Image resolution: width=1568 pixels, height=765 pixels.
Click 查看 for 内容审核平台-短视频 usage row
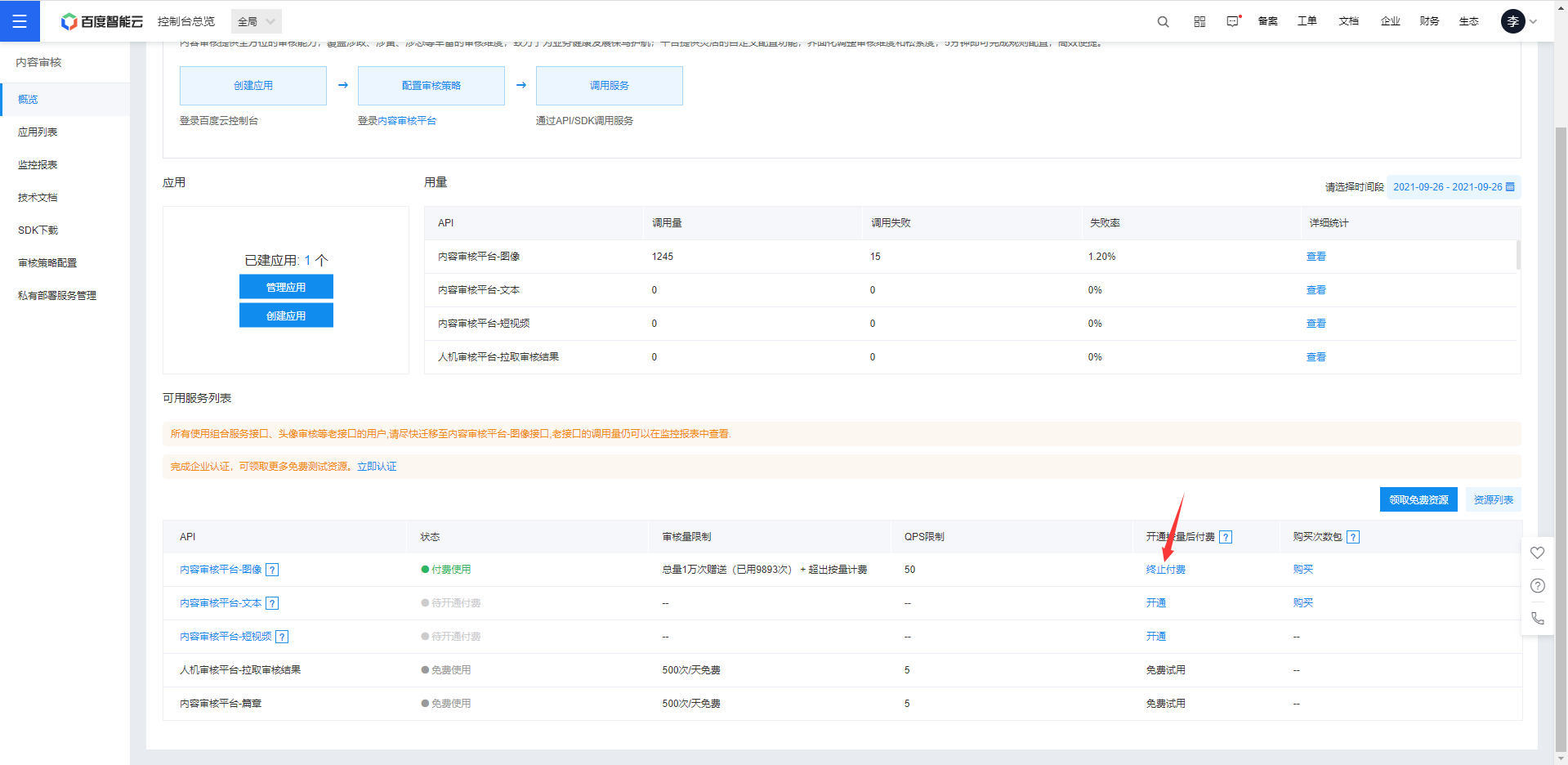1316,324
